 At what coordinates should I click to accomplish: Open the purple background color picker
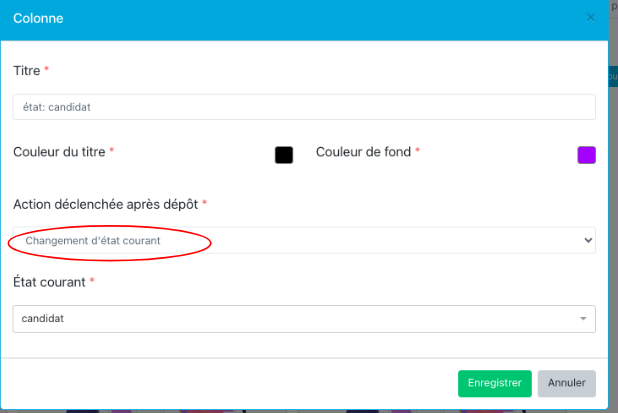587,155
